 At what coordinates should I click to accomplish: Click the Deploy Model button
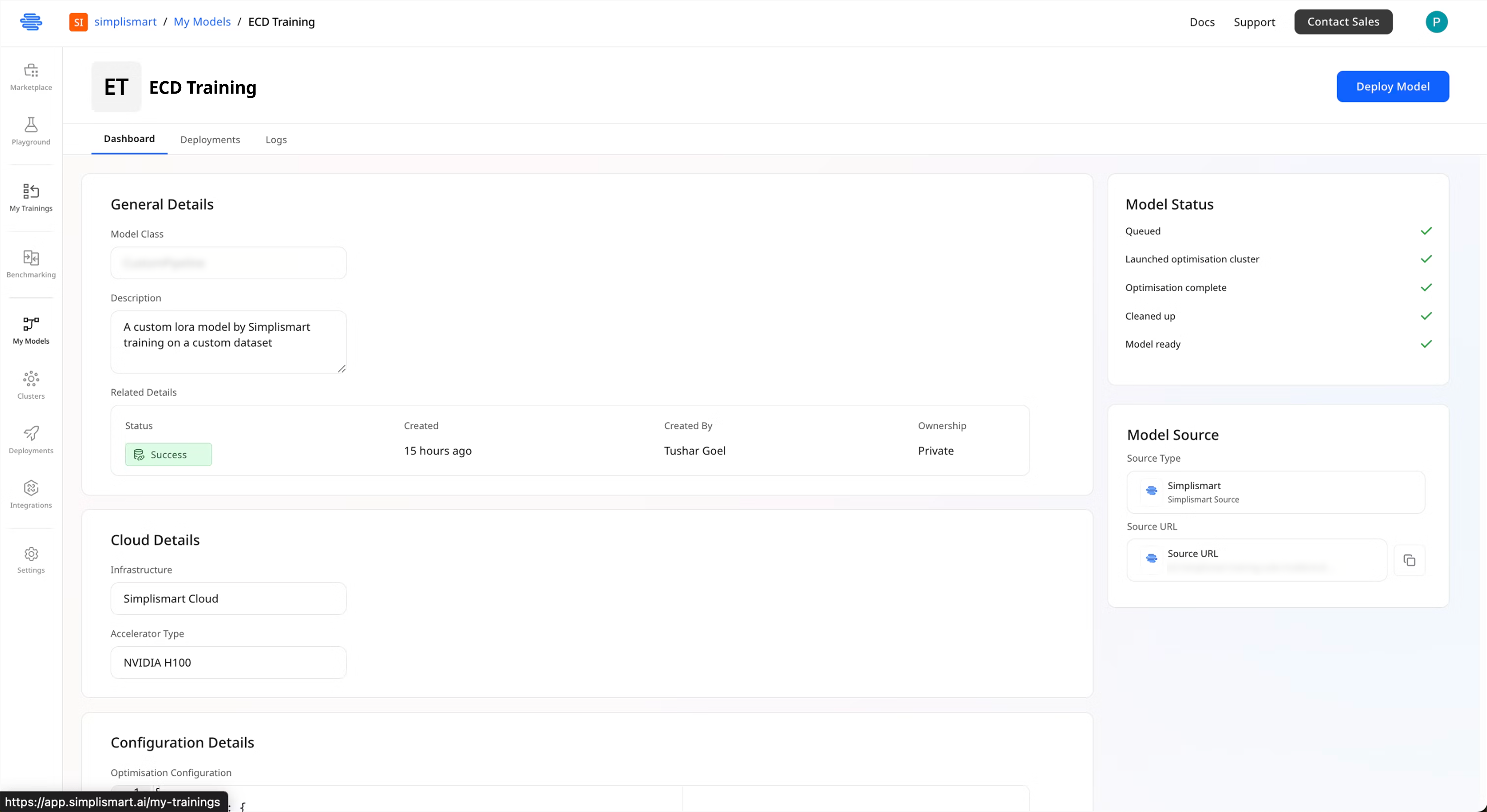click(x=1392, y=86)
